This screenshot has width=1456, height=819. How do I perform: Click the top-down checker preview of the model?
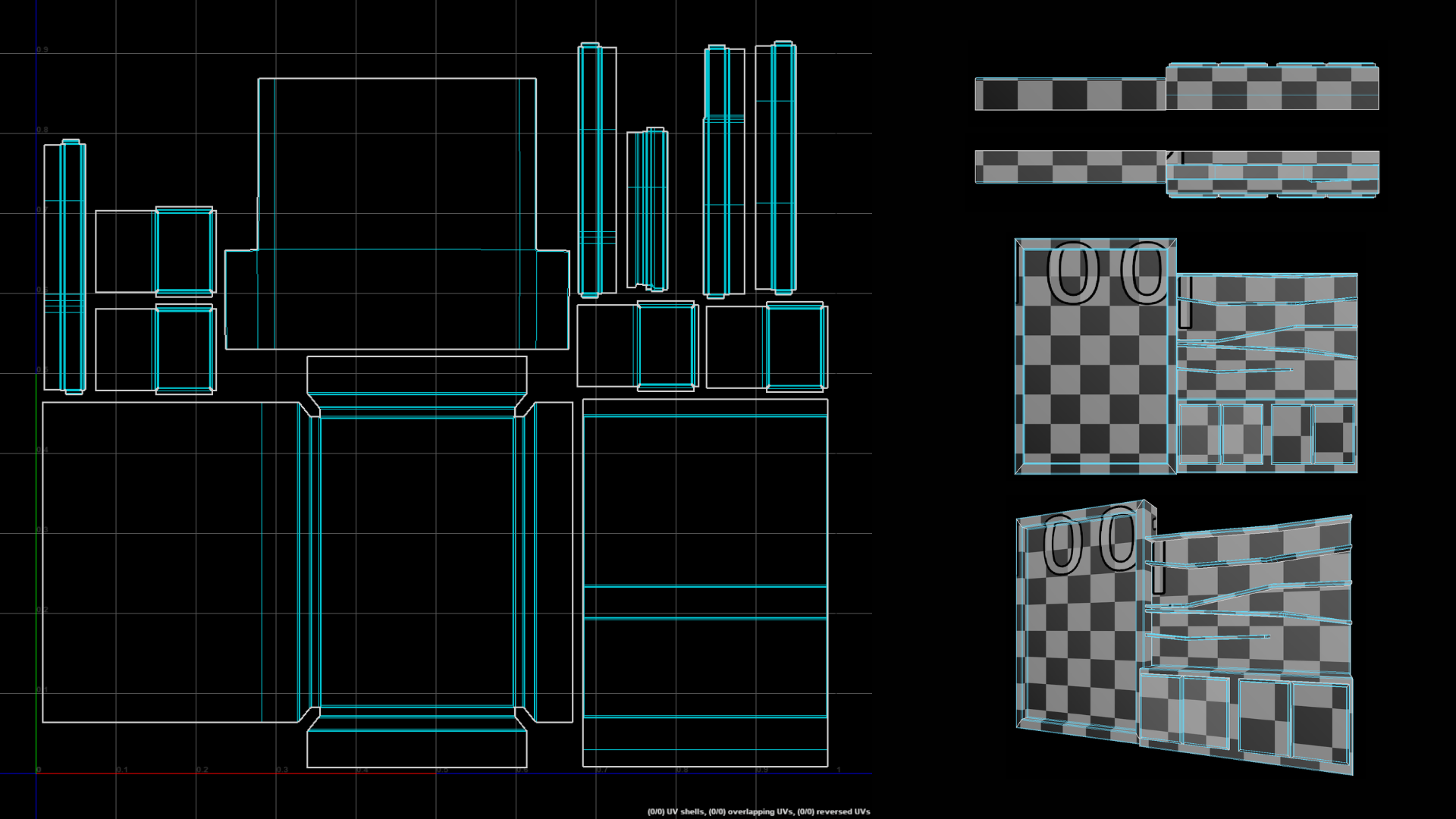click(x=1177, y=87)
